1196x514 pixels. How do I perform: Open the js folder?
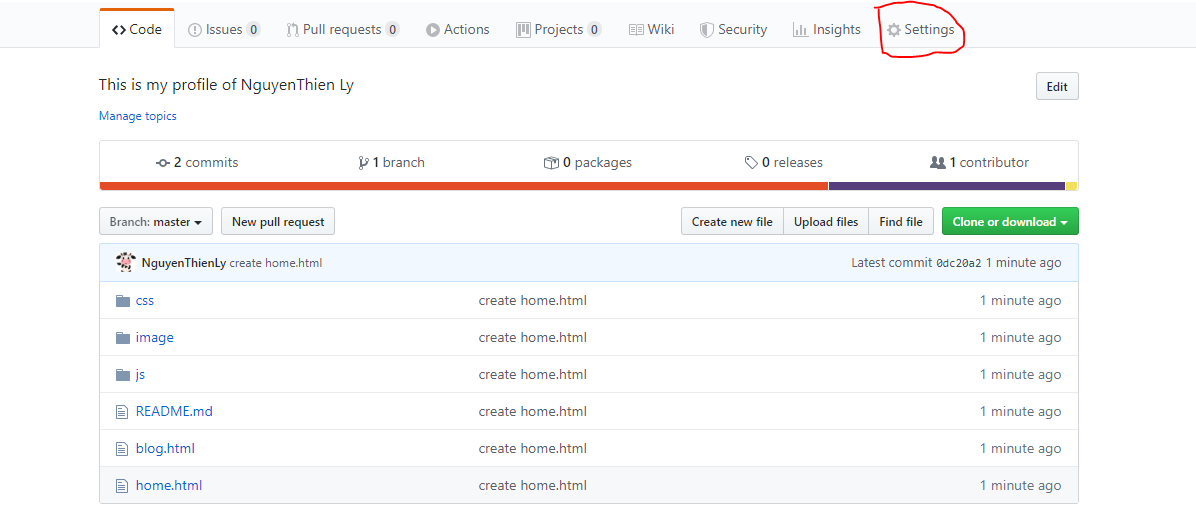140,374
